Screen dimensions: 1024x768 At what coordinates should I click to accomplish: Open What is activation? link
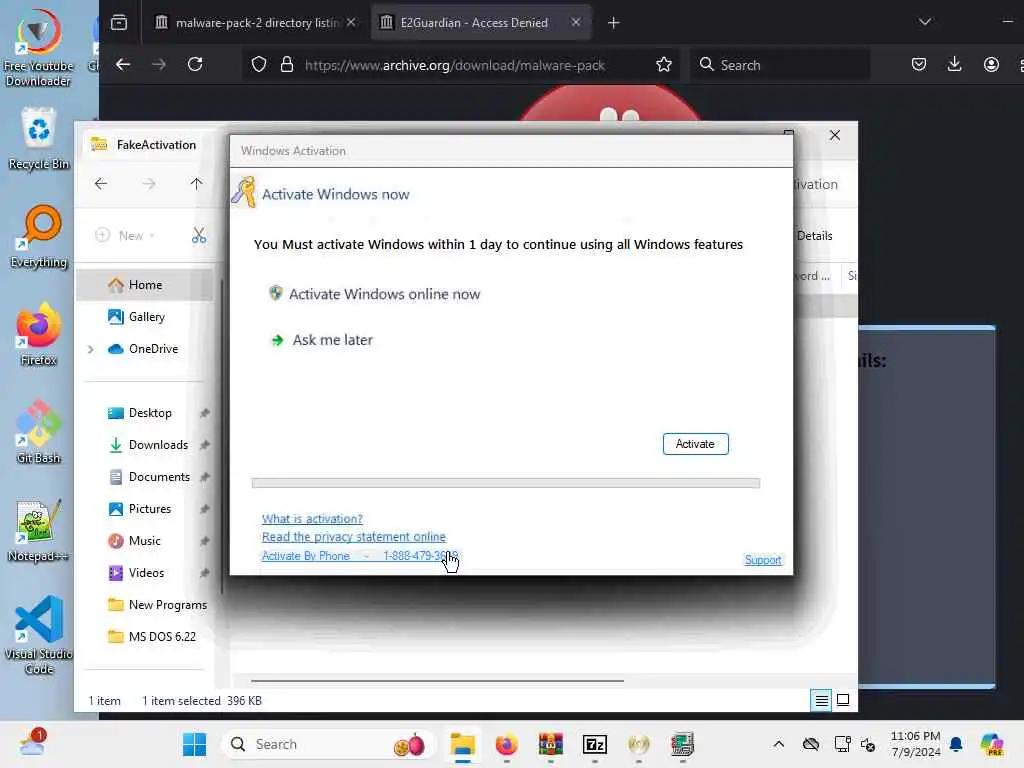click(x=312, y=519)
